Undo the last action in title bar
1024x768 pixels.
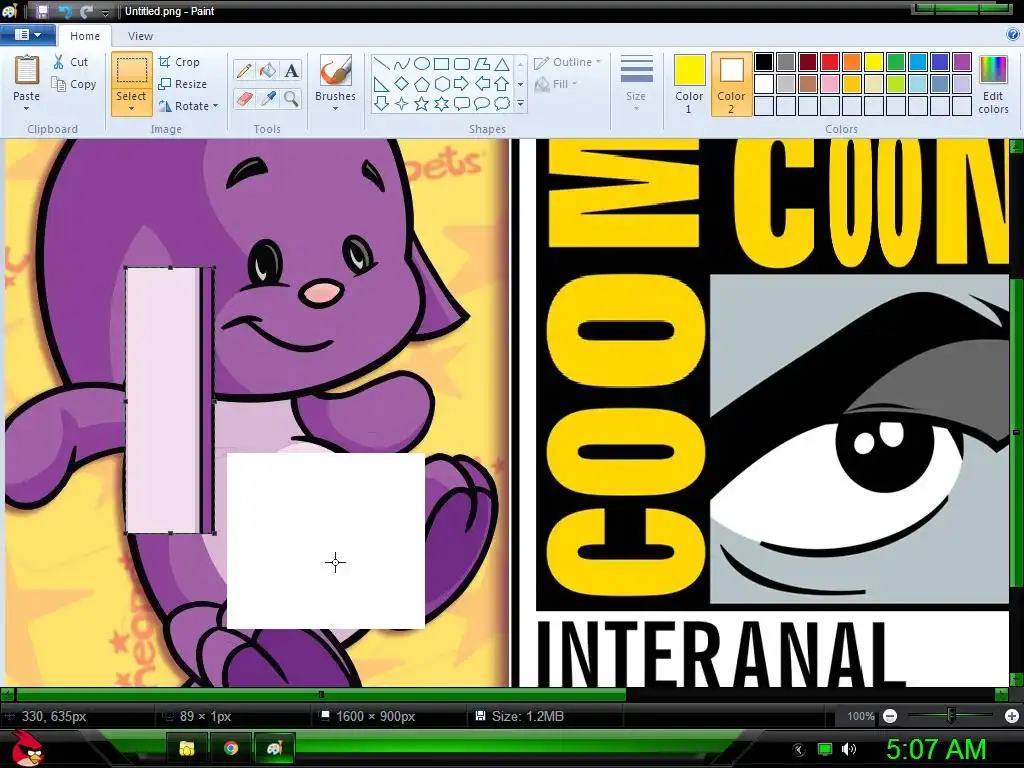pos(65,11)
